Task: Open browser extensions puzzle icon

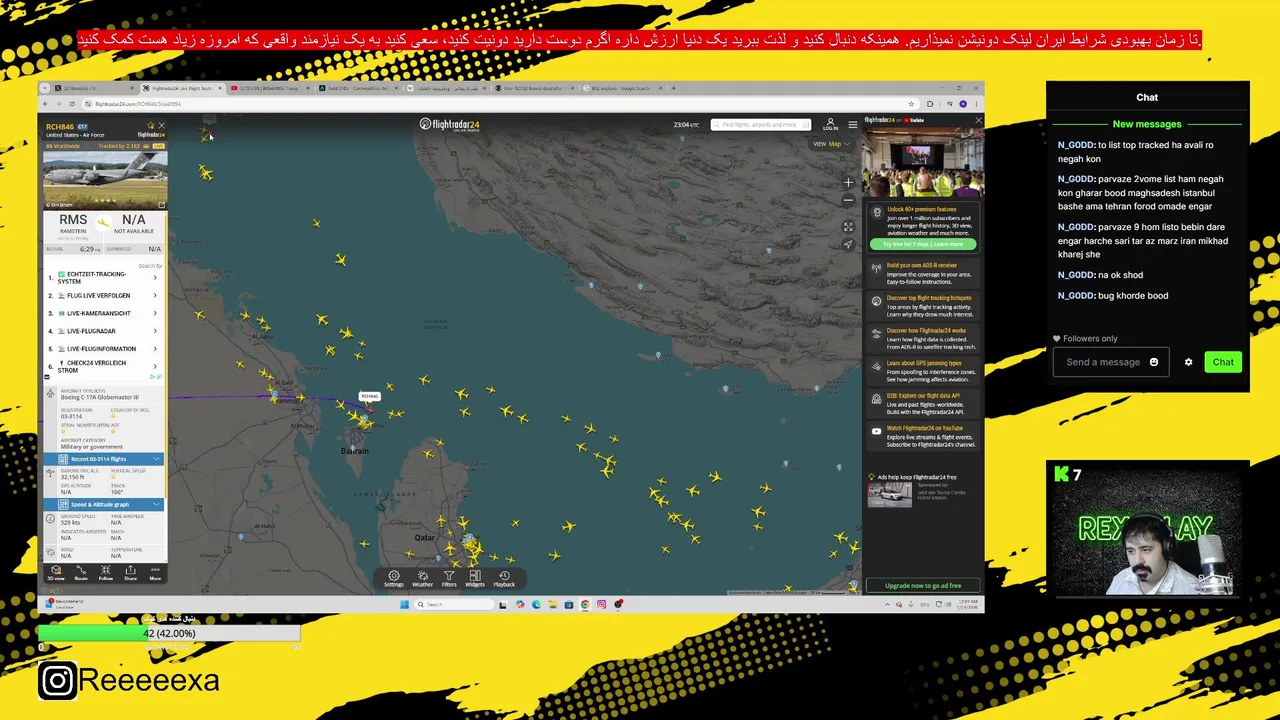Action: coord(930,104)
